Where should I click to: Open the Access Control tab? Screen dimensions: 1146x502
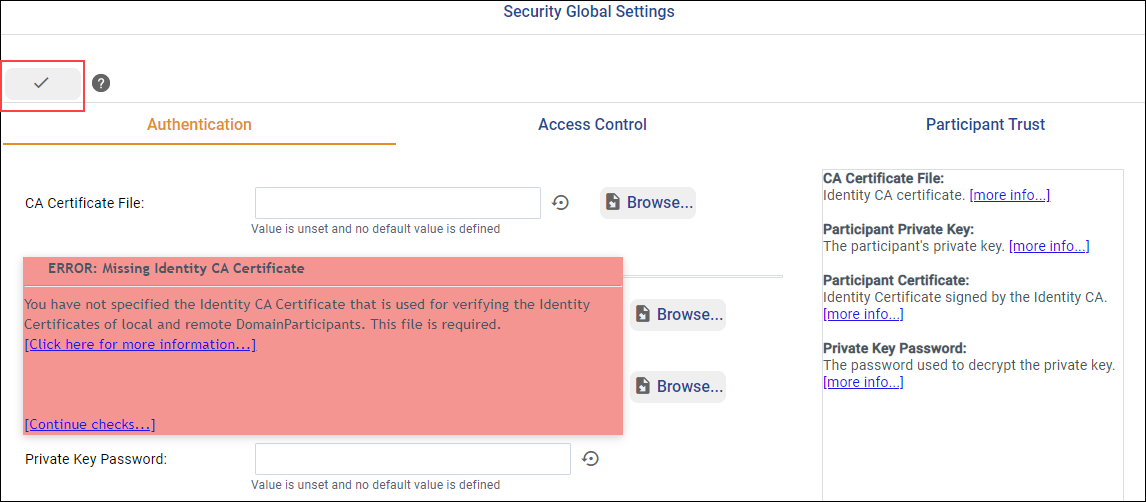[592, 125]
